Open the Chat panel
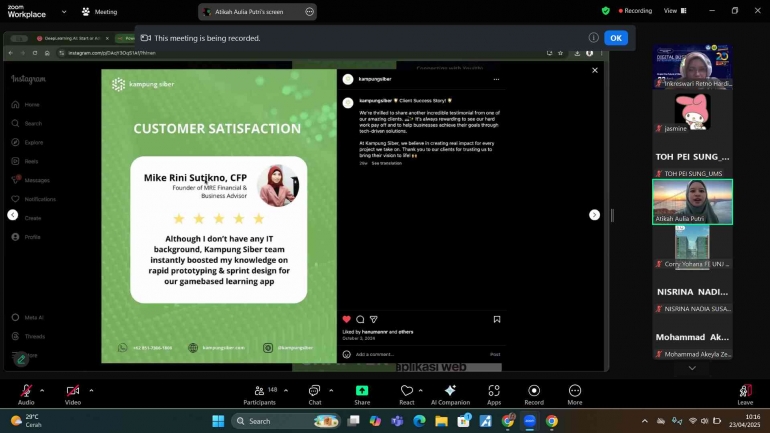 point(315,395)
